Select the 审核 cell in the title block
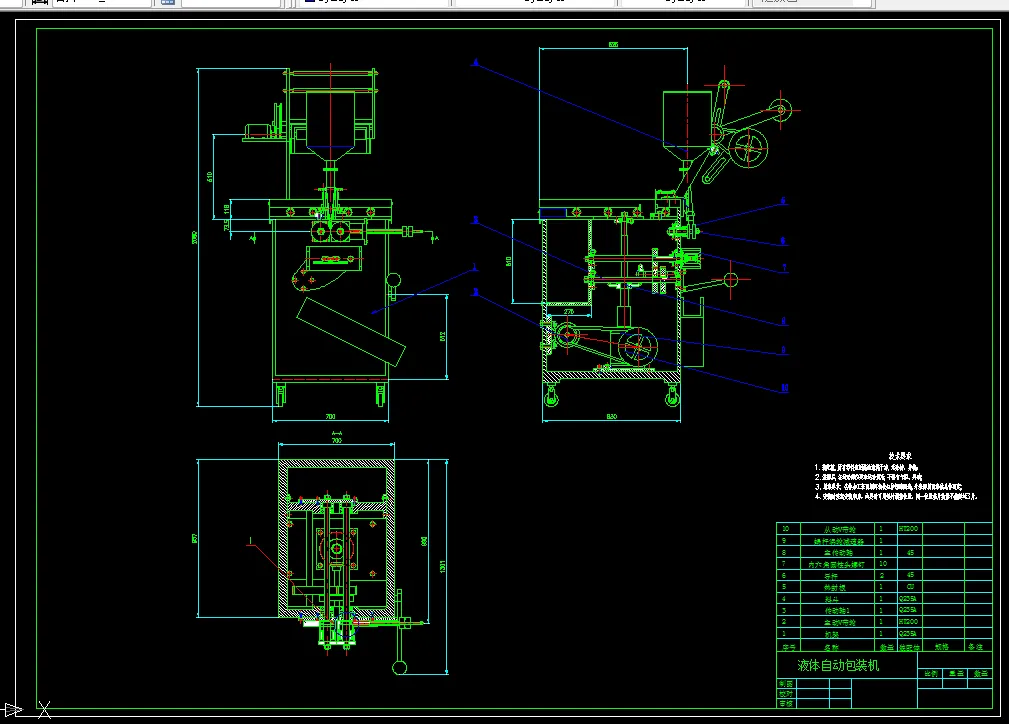Viewport: 1009px width, 724px height. click(x=786, y=703)
